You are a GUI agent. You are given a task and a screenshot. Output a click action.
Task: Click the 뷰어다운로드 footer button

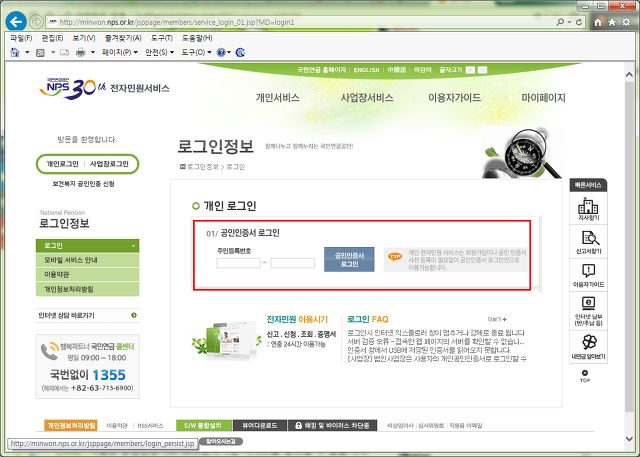pyautogui.click(x=260, y=426)
